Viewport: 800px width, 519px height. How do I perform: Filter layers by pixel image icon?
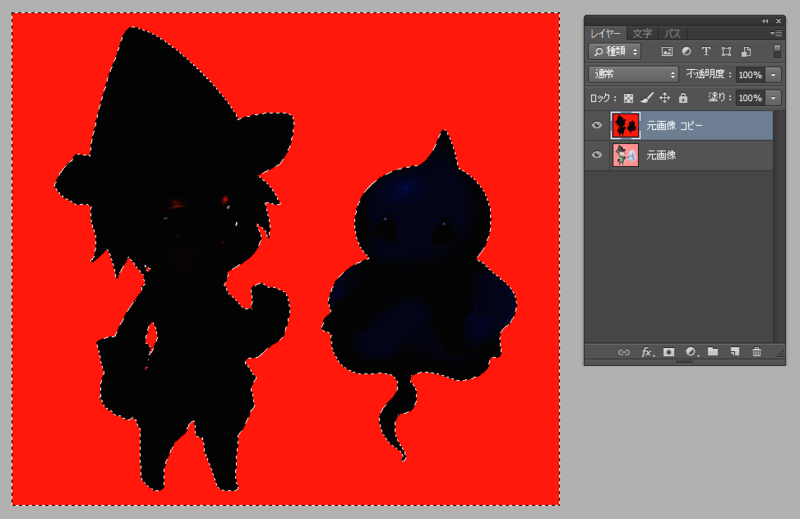pyautogui.click(x=667, y=51)
